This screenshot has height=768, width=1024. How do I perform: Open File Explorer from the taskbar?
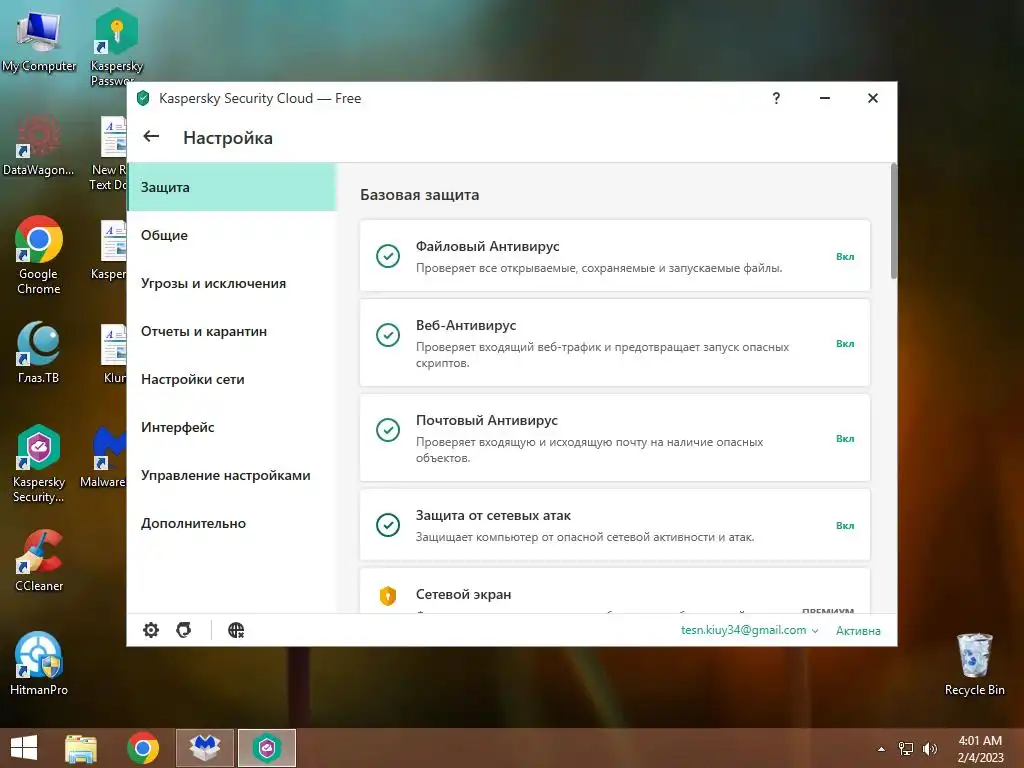(x=81, y=748)
